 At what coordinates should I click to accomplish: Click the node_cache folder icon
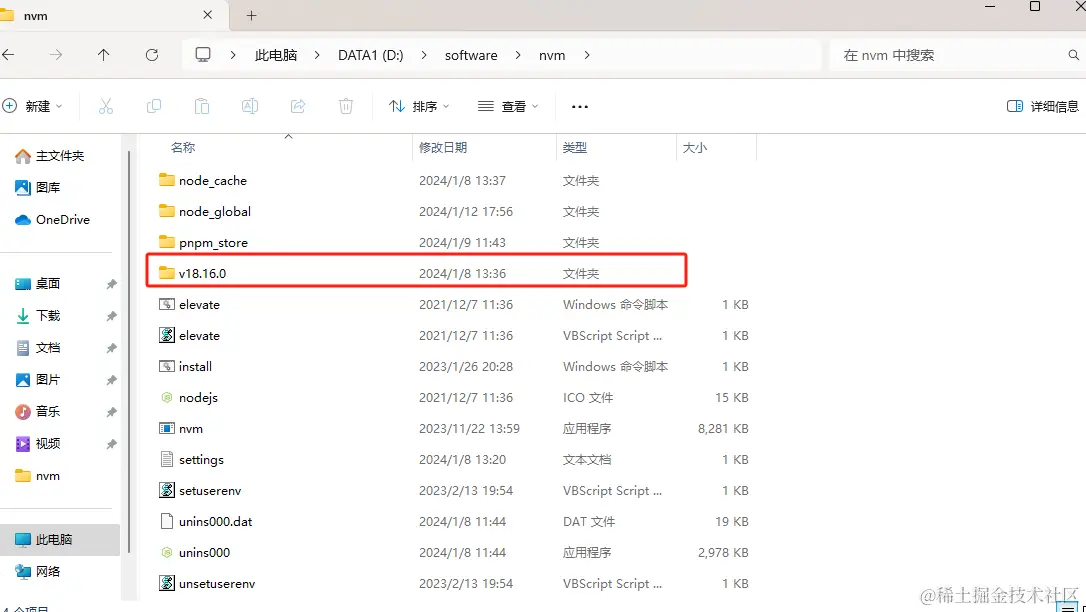(167, 180)
